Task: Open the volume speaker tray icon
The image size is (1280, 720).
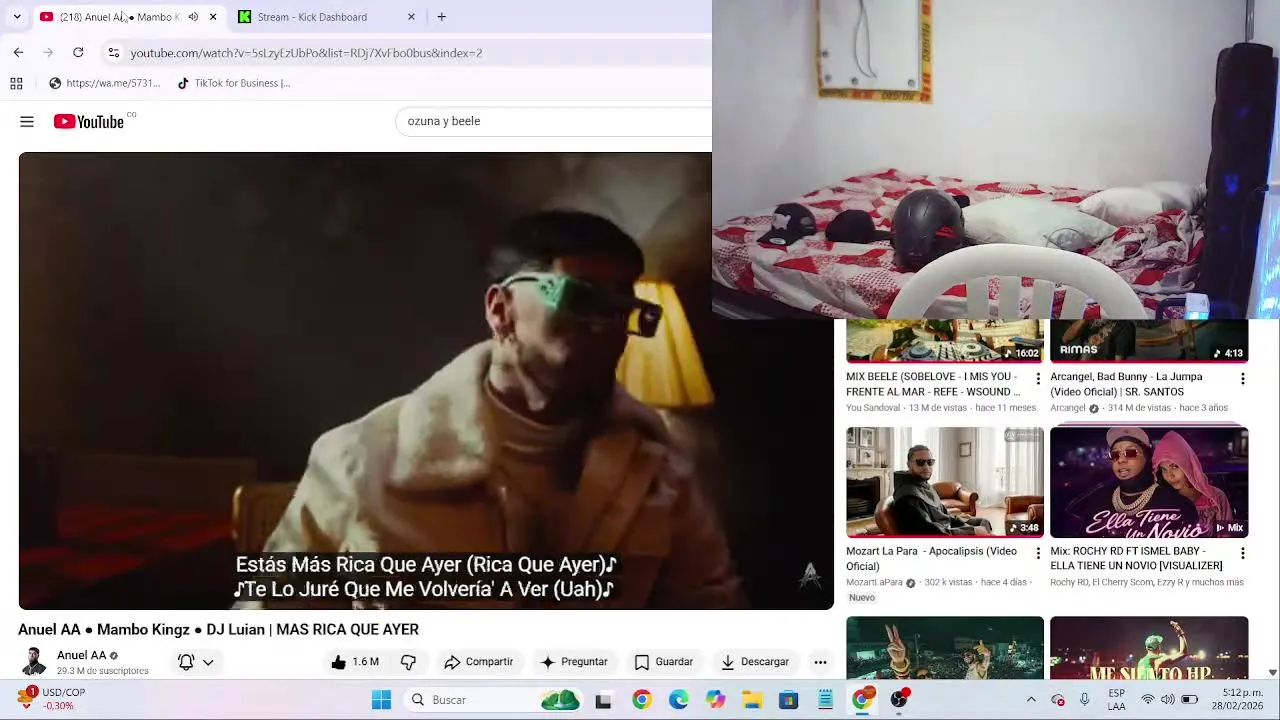Action: pyautogui.click(x=1168, y=700)
